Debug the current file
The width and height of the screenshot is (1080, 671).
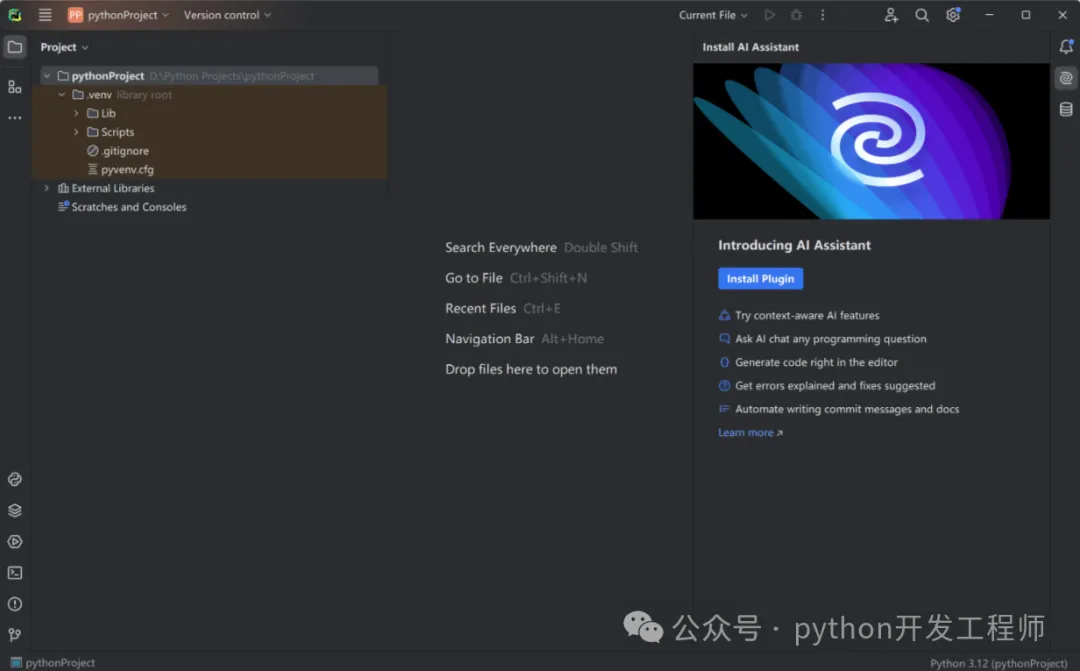pos(796,14)
